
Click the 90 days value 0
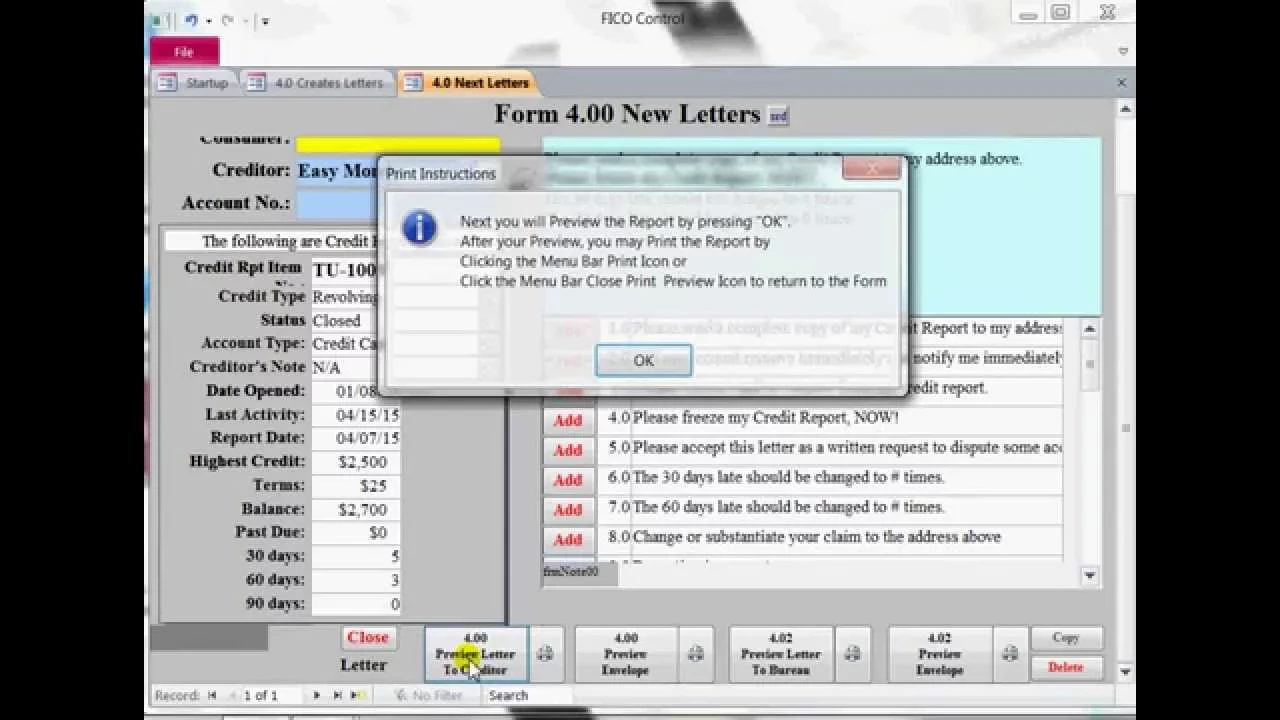(x=356, y=604)
